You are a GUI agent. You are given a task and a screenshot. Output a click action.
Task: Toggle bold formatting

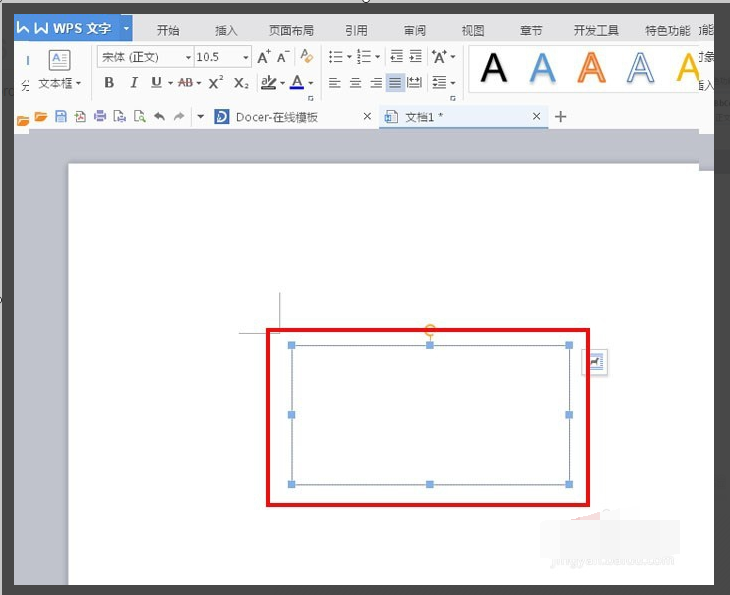(109, 83)
